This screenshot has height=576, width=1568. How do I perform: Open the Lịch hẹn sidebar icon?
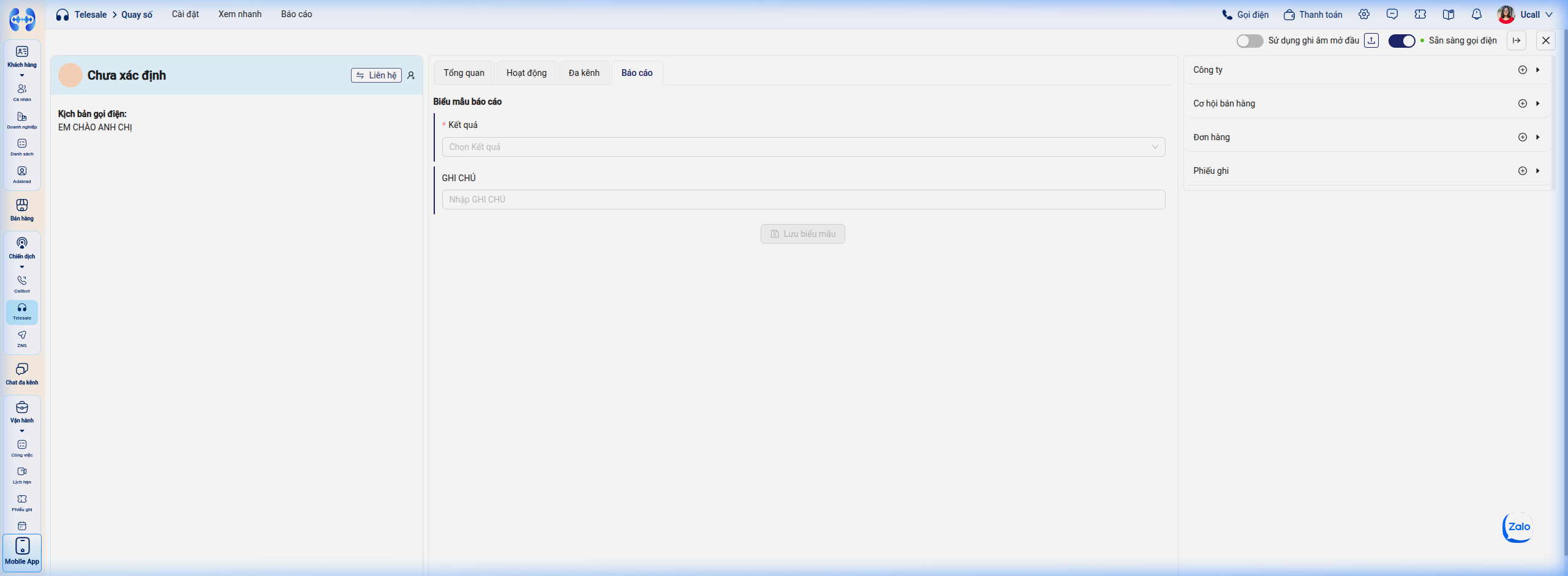22,475
